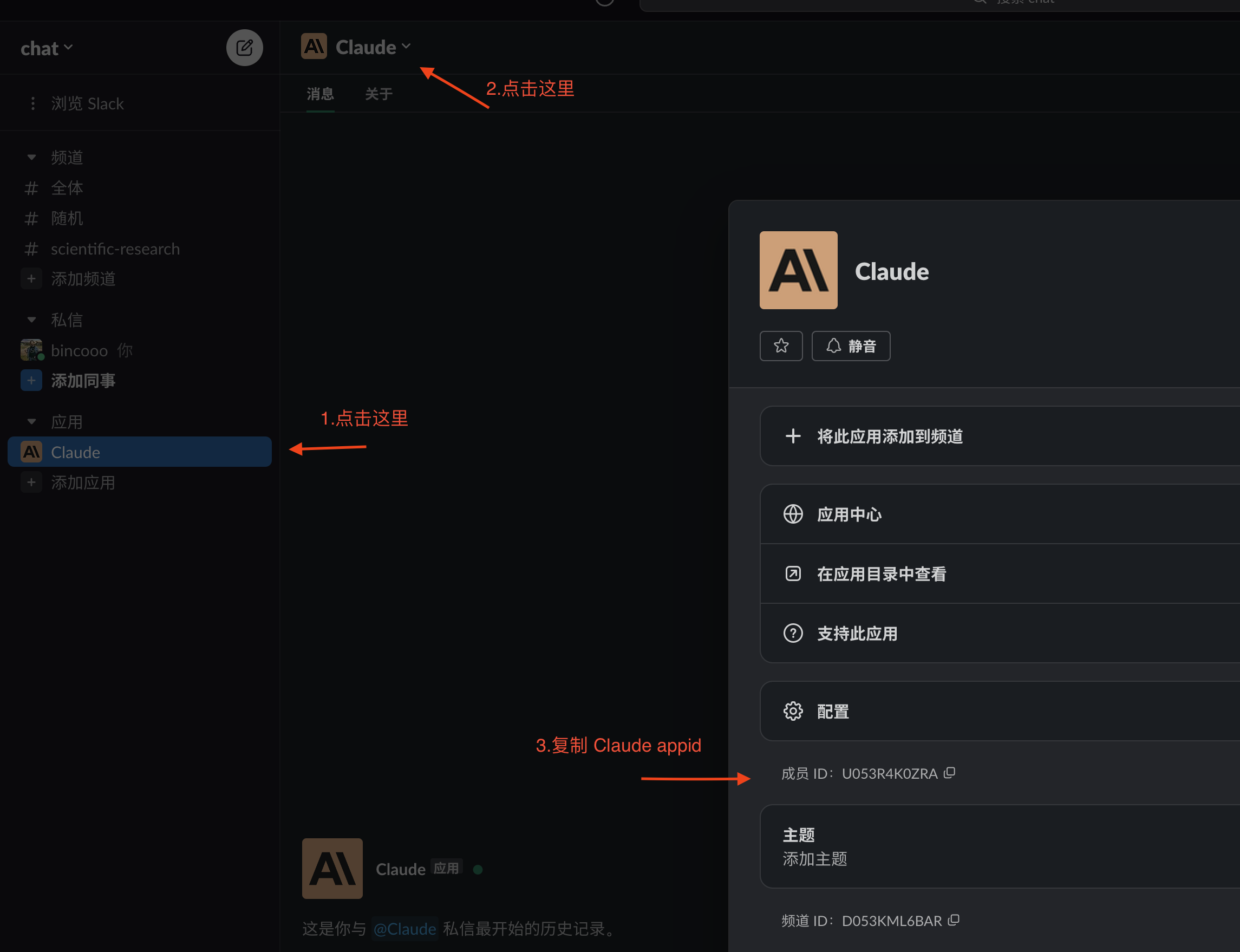
Task: Open the chat workspace dropdown menu
Action: click(x=47, y=48)
